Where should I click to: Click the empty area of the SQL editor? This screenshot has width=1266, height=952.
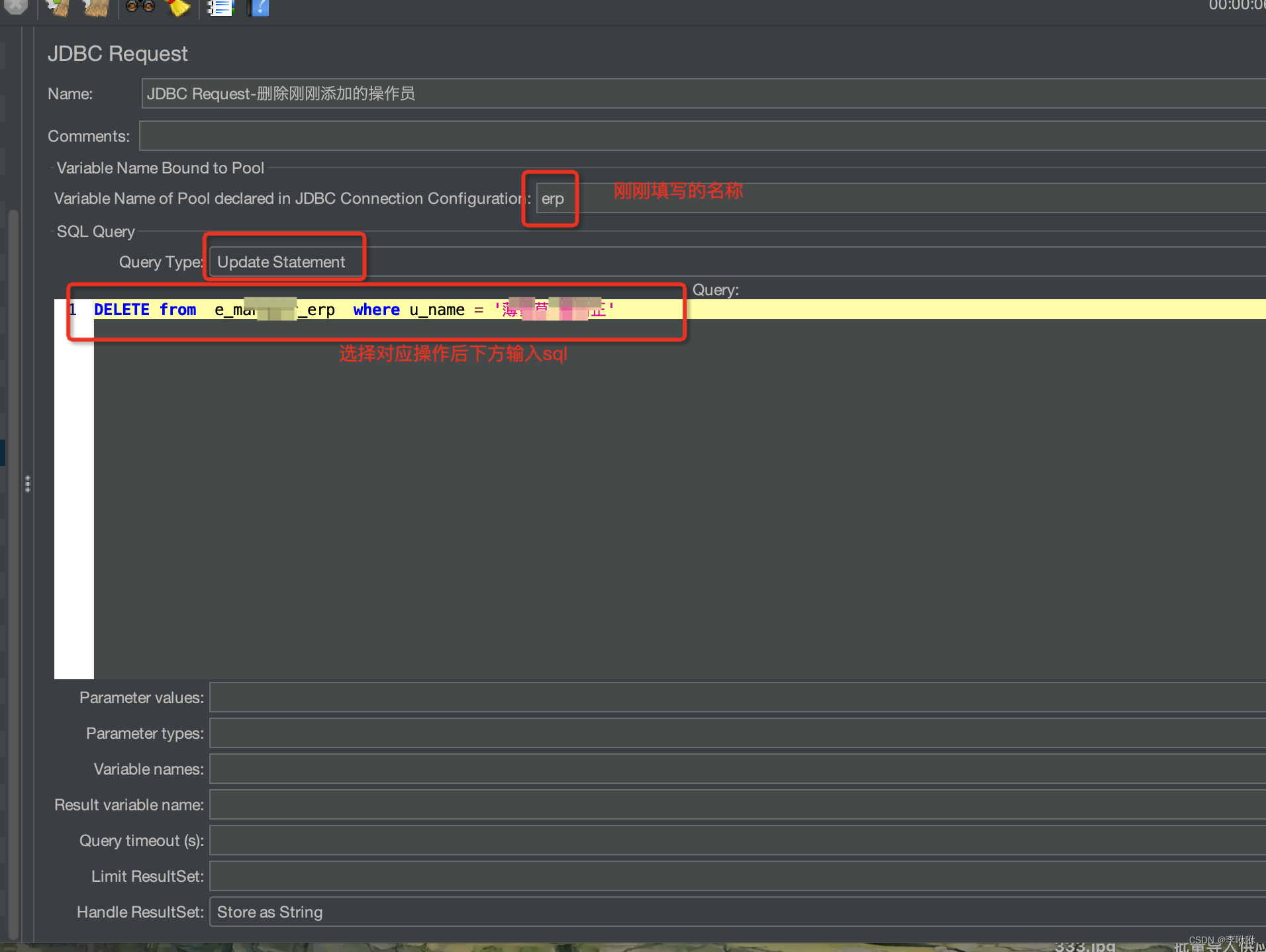679,499
